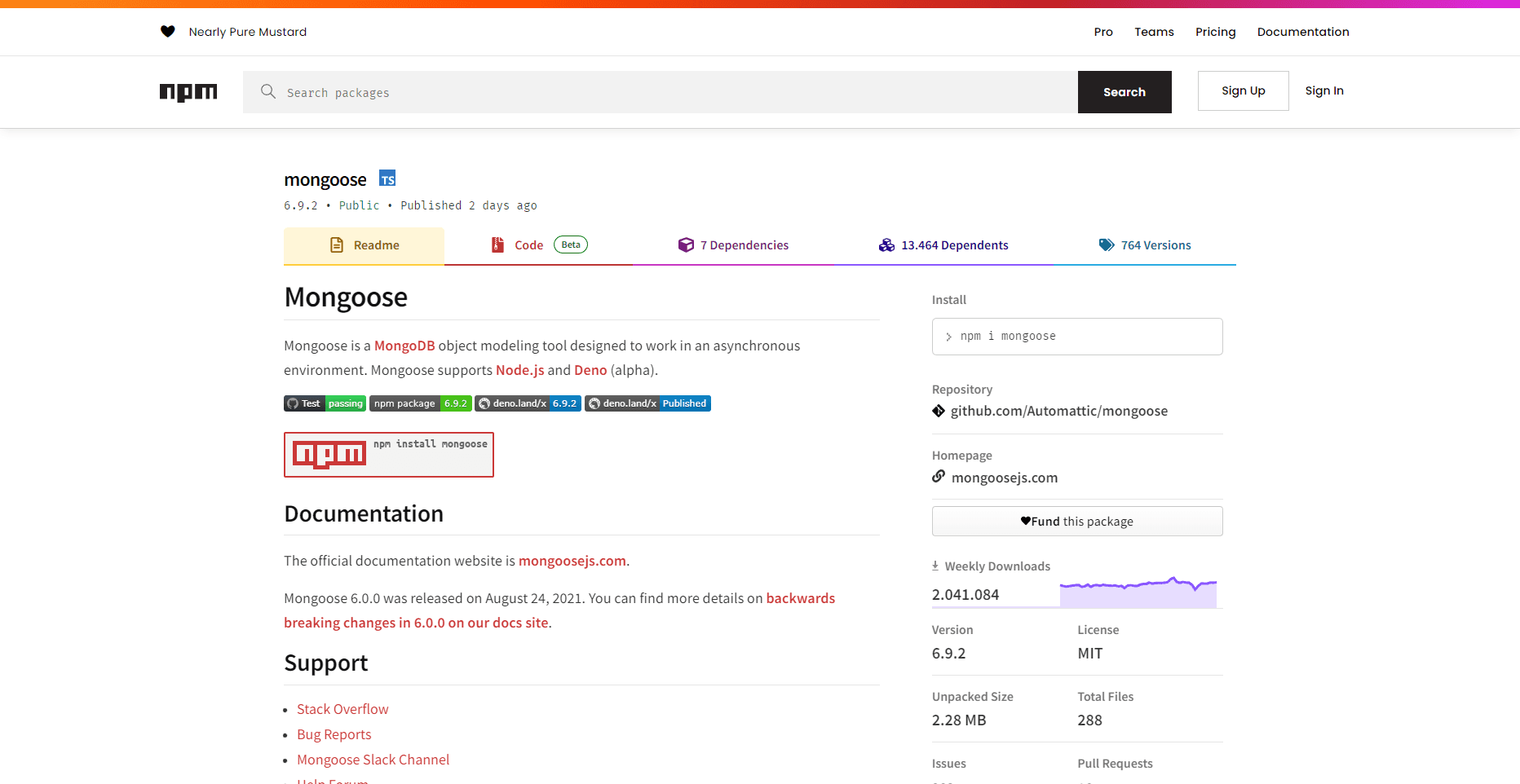Click the Published 2 days ago text
The image size is (1520, 784).
click(469, 205)
